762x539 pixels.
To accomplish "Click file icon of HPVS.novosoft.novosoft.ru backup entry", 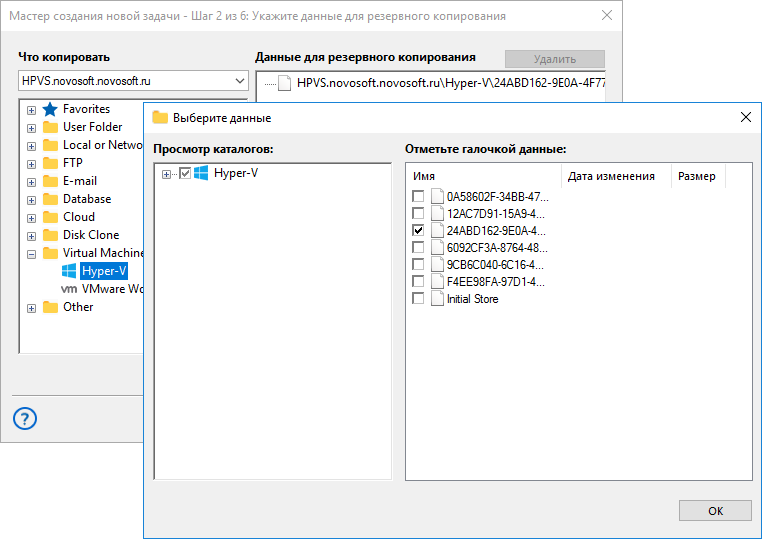I will [284, 83].
